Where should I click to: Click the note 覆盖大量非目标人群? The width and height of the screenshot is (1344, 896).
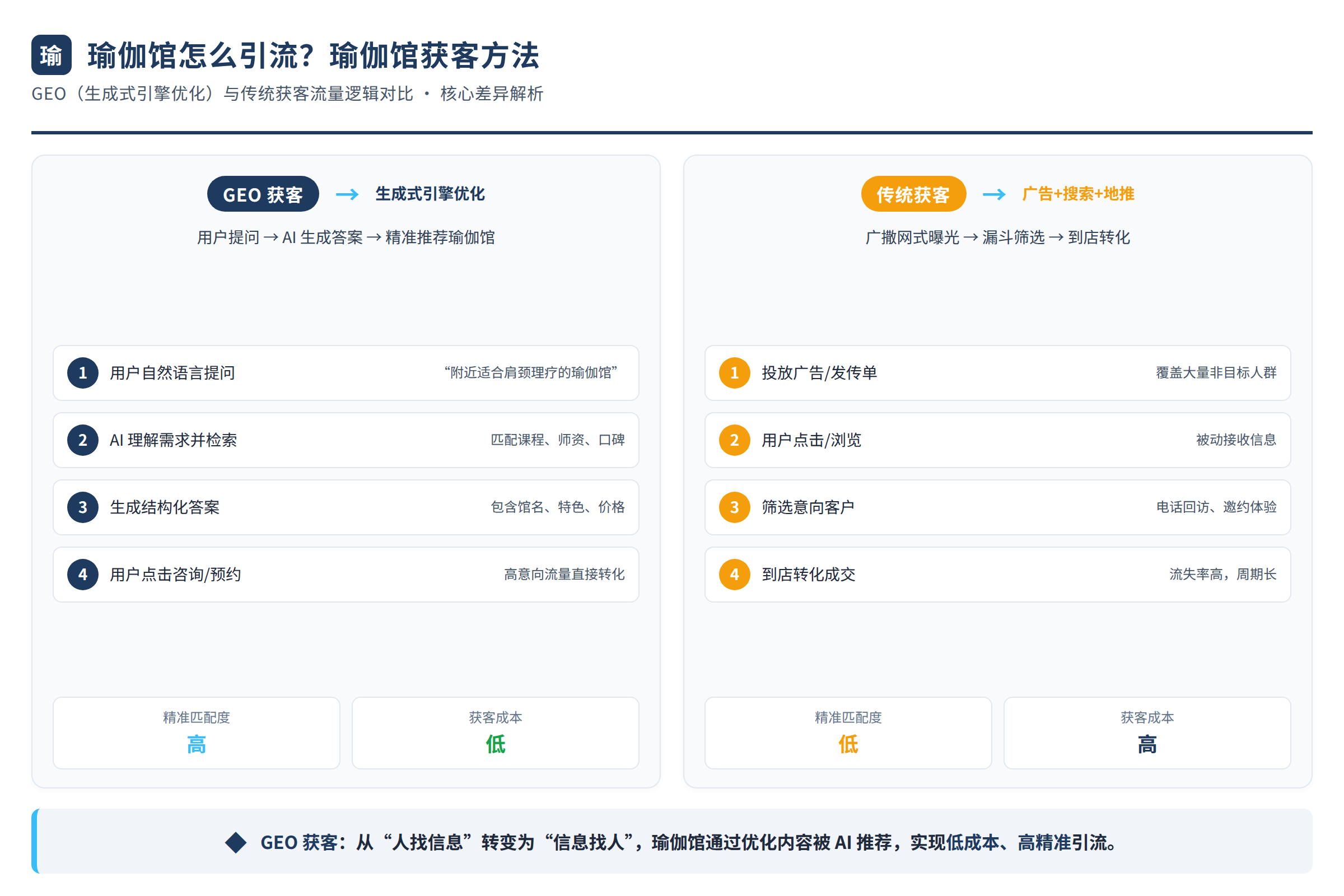1216,373
